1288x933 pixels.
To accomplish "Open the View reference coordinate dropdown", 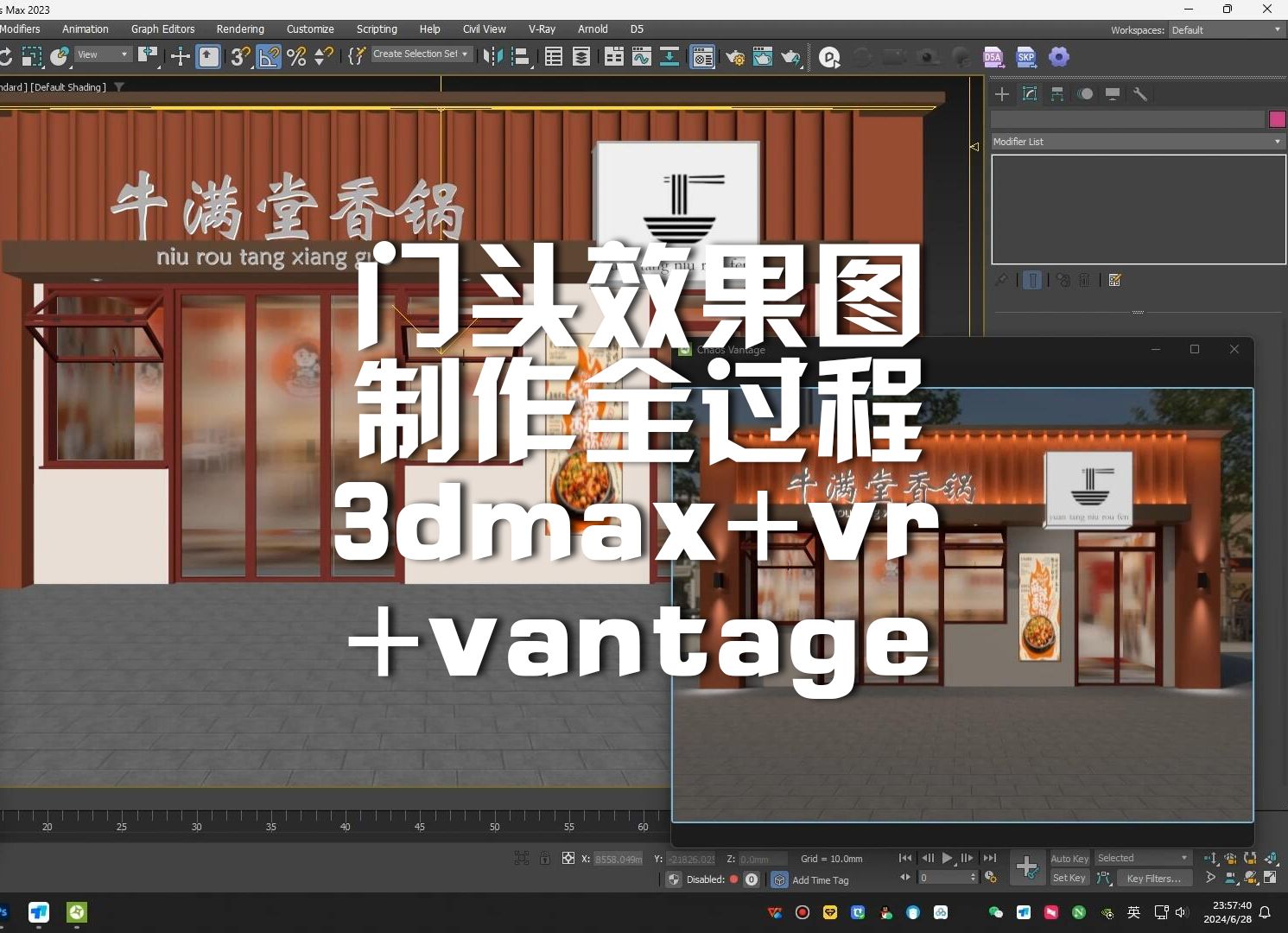I will 103,54.
